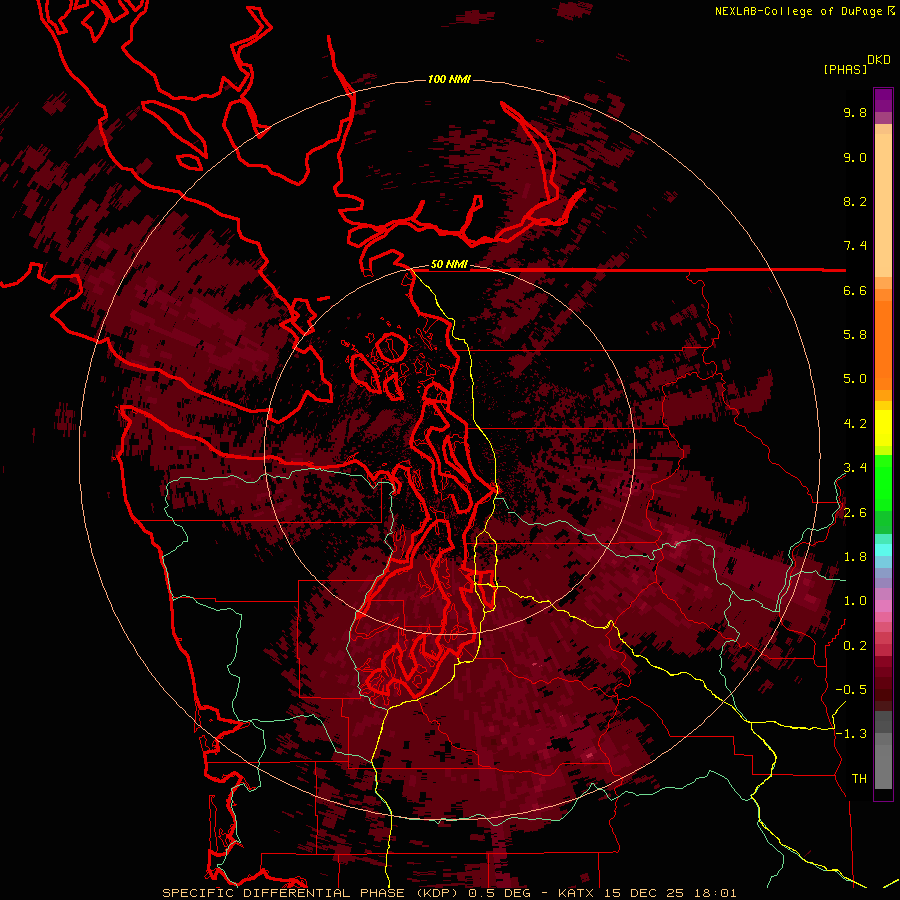This screenshot has height=900, width=900.
Task: Click the cyan segment of the color bar
Action: pos(883,550)
